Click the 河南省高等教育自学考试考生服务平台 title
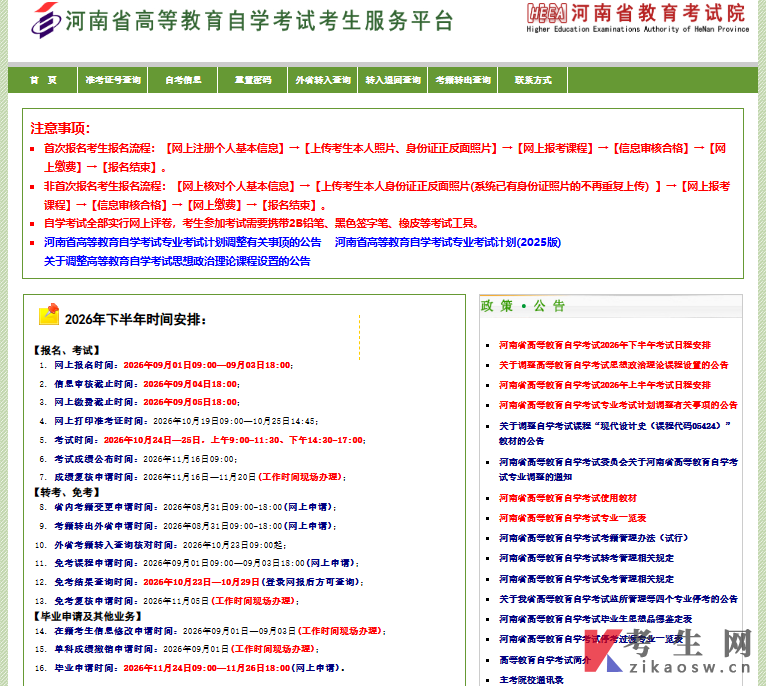Viewport: 766px width, 686px height. pyautogui.click(x=259, y=21)
